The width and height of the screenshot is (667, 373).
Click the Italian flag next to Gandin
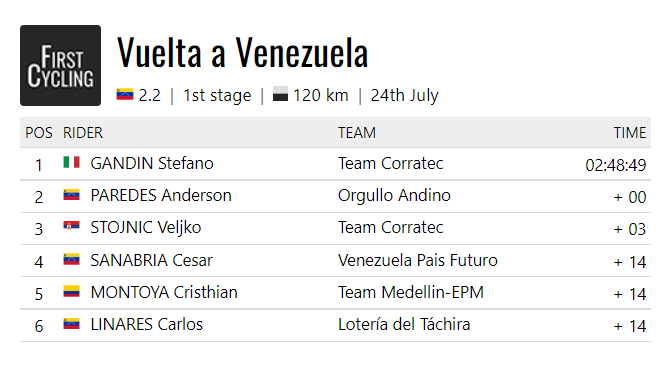coord(71,162)
